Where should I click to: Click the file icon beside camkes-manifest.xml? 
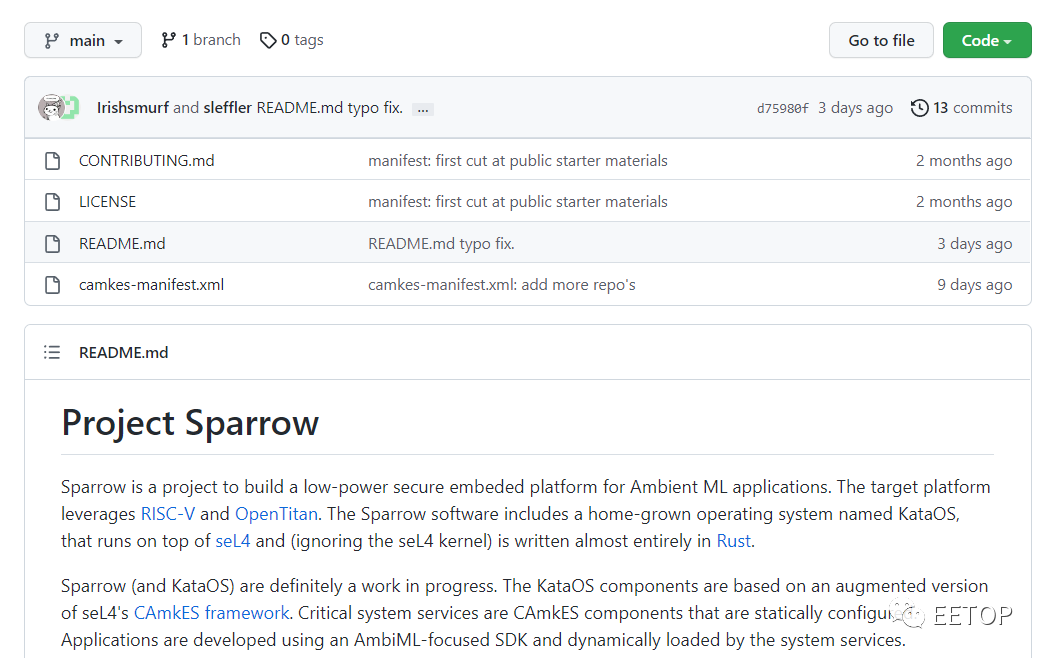tap(53, 285)
